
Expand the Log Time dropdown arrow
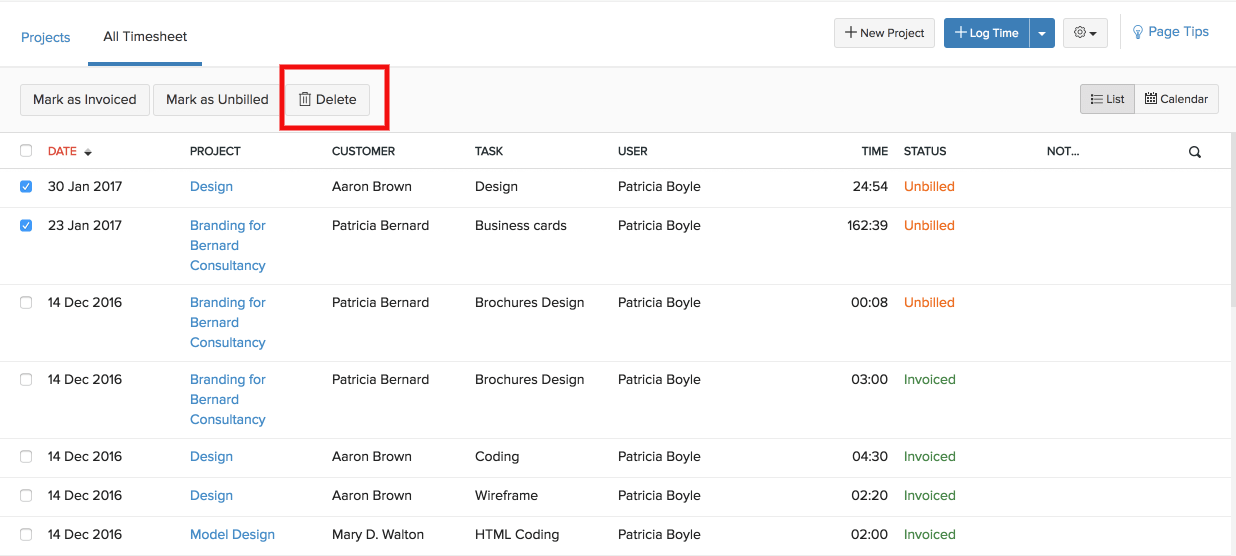pyautogui.click(x=1042, y=33)
